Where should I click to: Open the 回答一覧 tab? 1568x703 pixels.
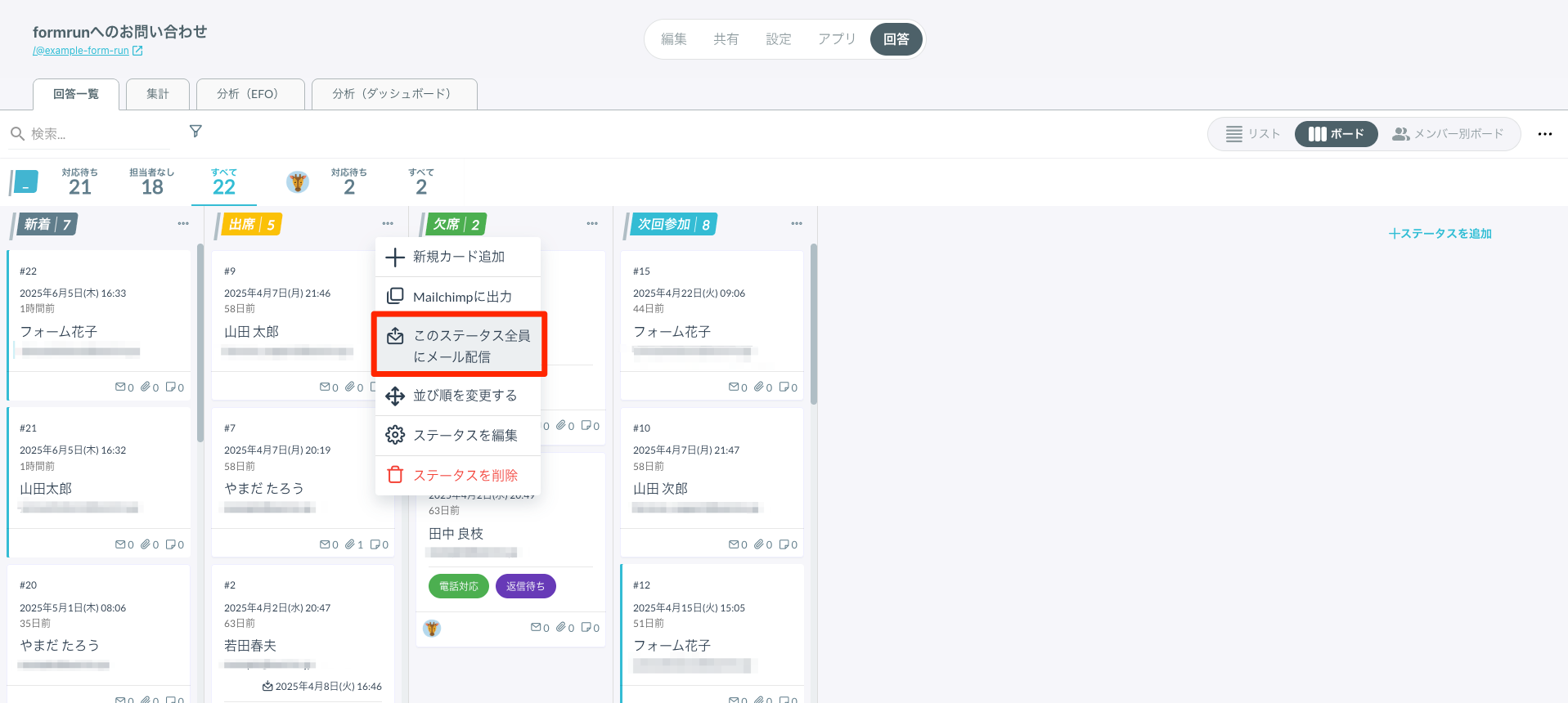(x=76, y=94)
